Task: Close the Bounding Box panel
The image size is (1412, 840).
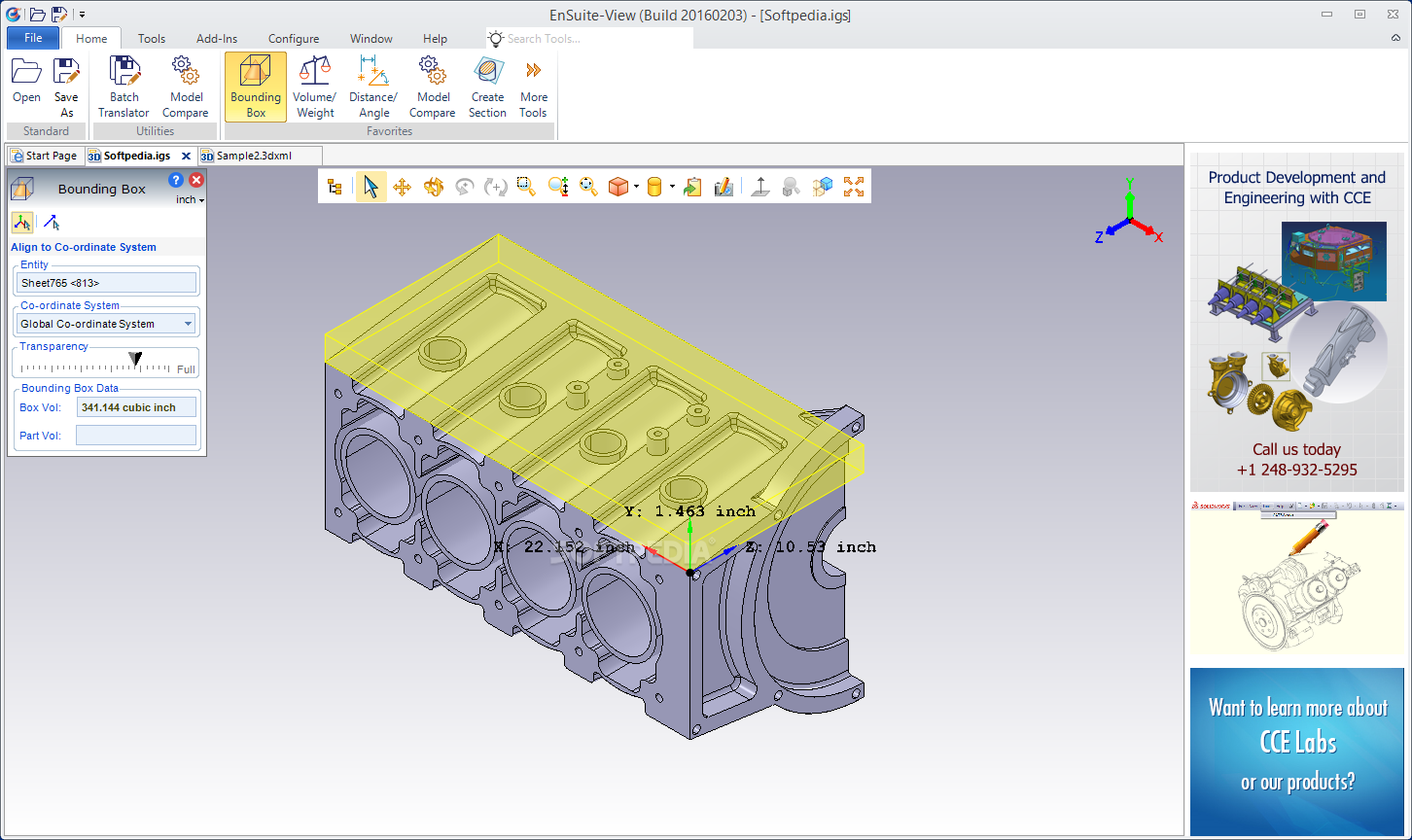Action: point(196,180)
